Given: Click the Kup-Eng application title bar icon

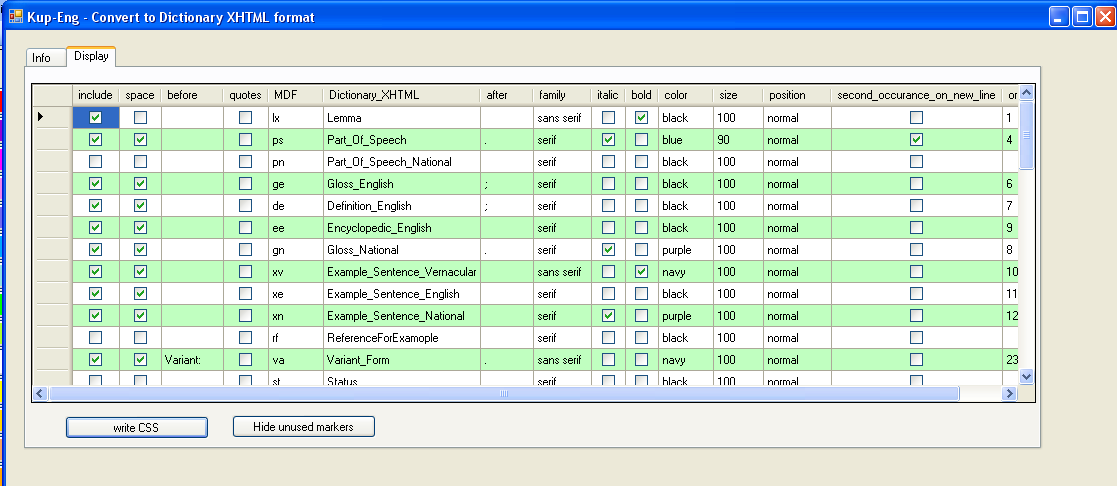Looking at the screenshot, I should point(16,16).
